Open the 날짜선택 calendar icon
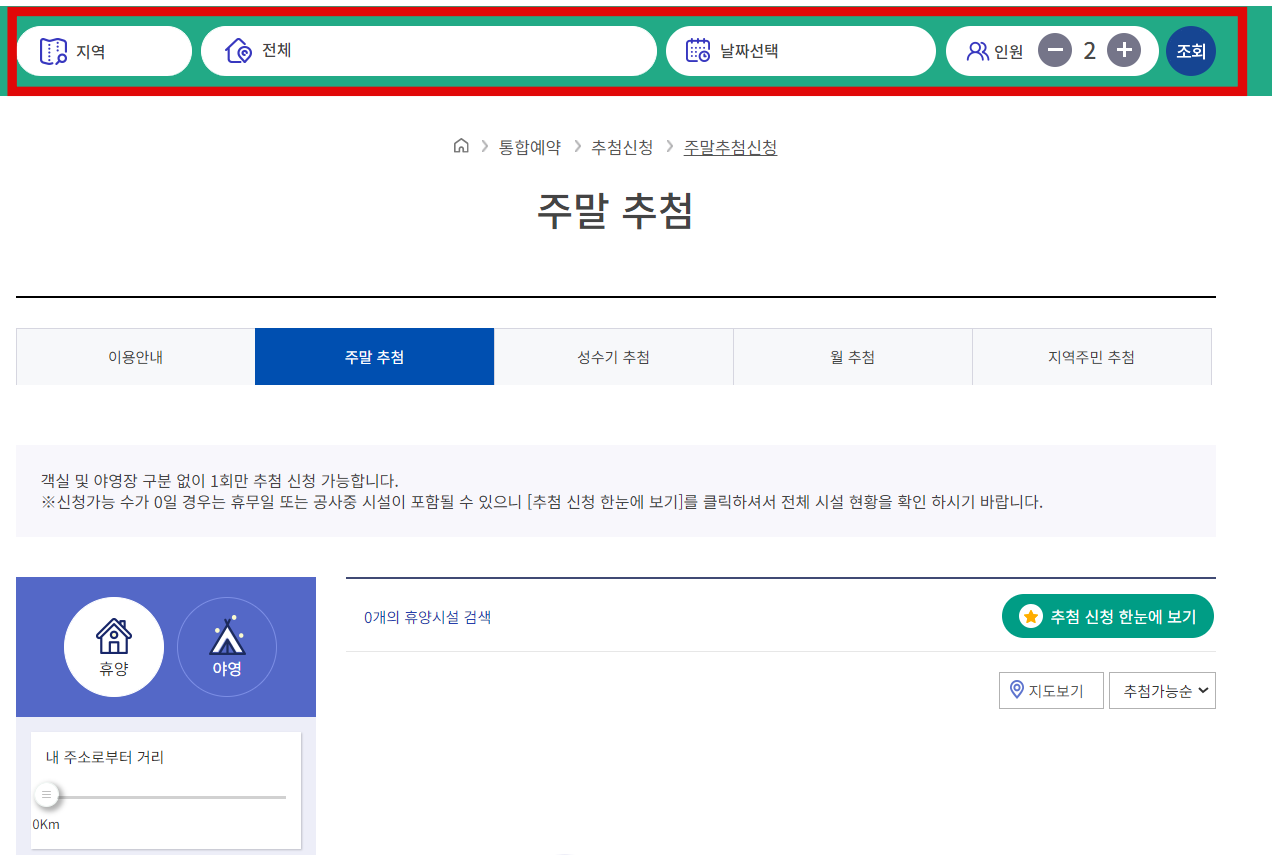 point(697,50)
